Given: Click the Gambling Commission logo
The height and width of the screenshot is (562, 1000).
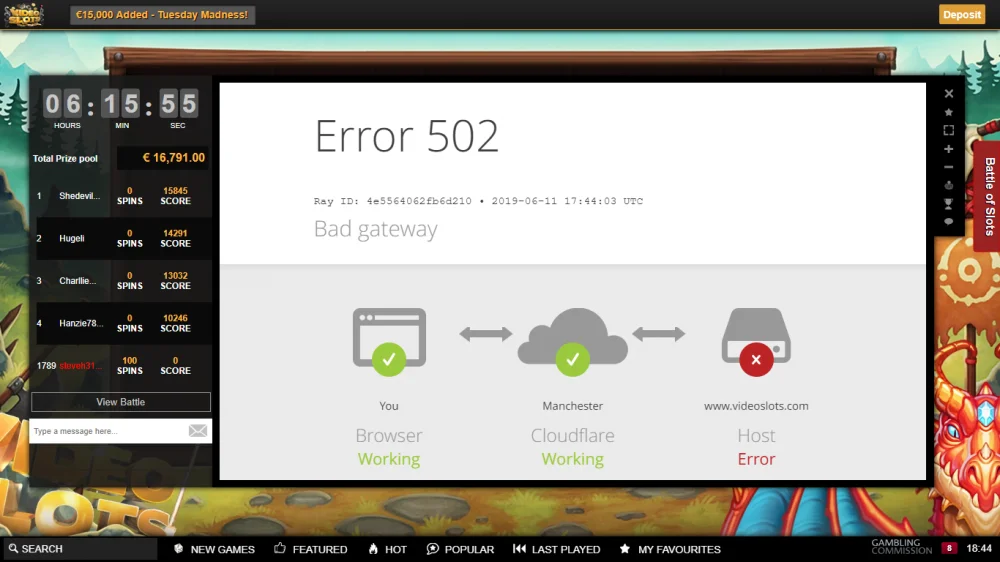Looking at the screenshot, I should click(x=901, y=547).
